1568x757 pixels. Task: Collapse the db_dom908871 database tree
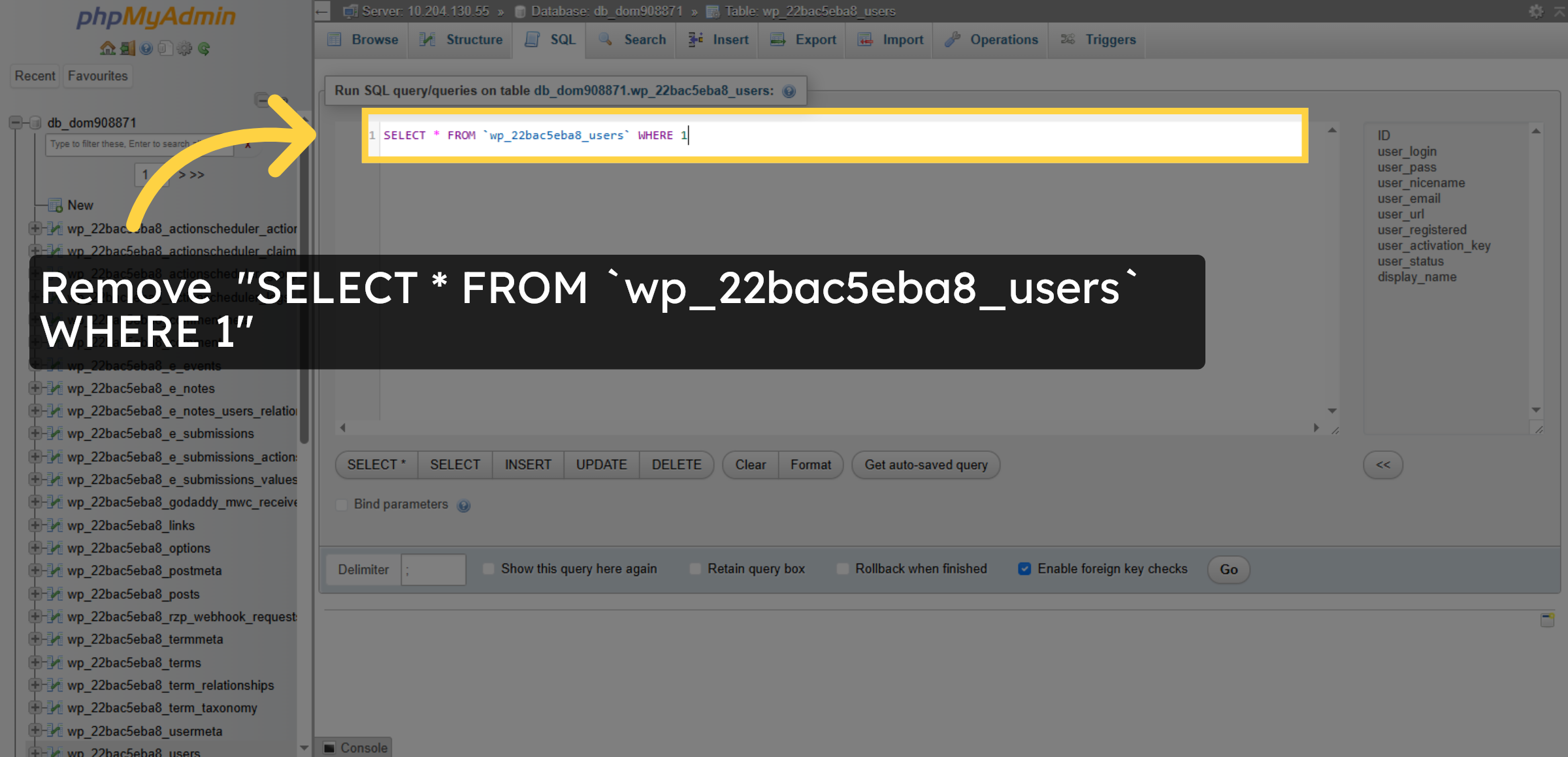coord(14,122)
